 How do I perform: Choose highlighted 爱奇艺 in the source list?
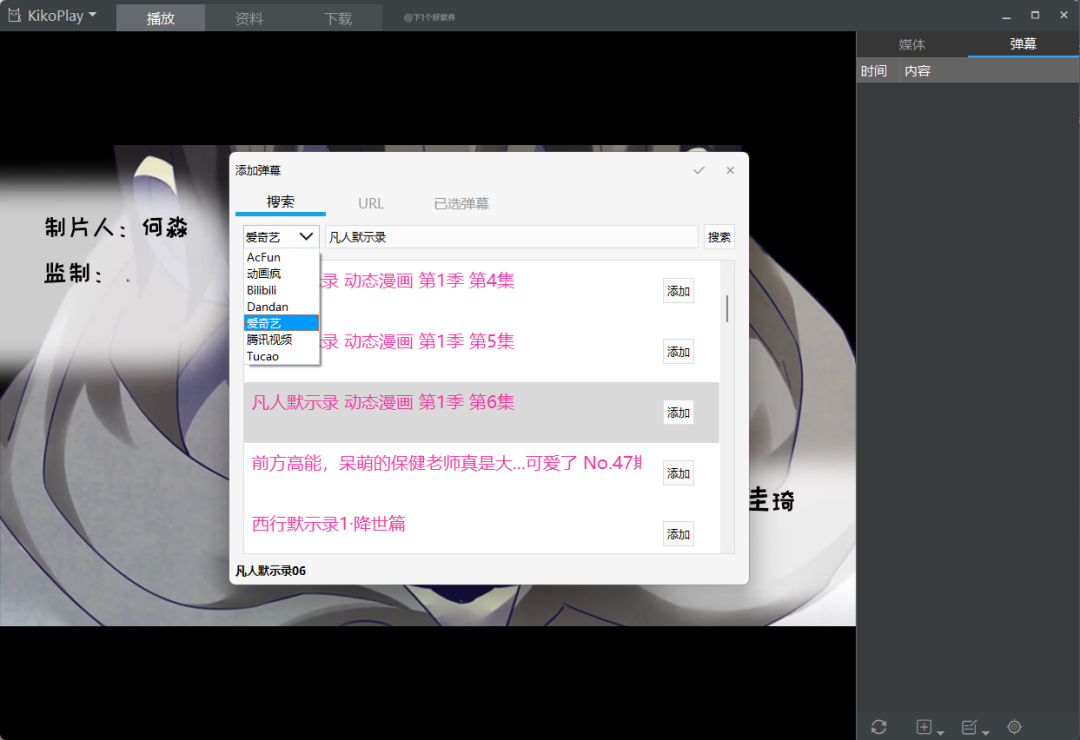tap(281, 323)
